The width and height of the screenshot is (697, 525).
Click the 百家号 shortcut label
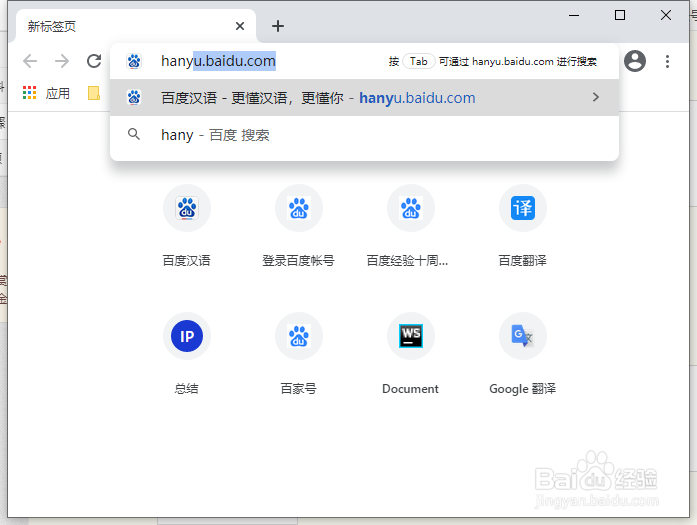298,389
